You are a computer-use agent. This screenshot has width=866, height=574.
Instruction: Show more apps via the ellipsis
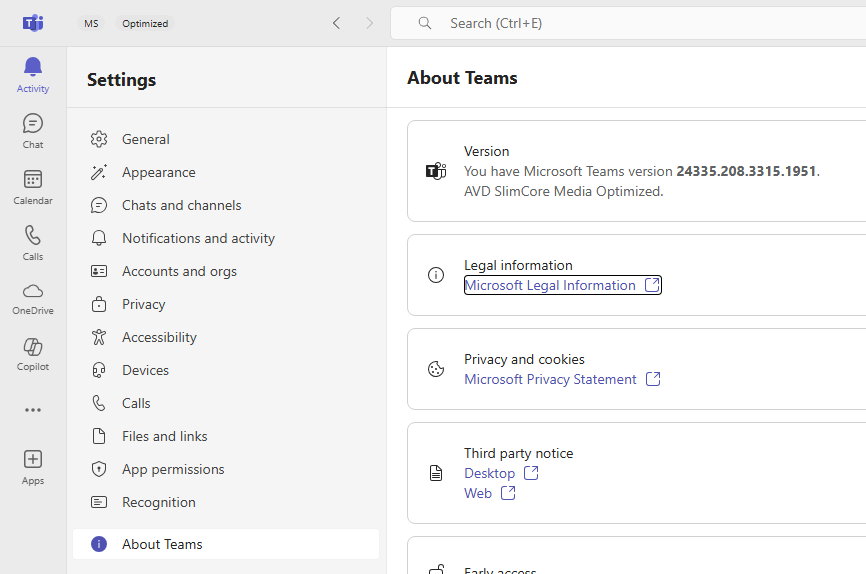tap(33, 410)
